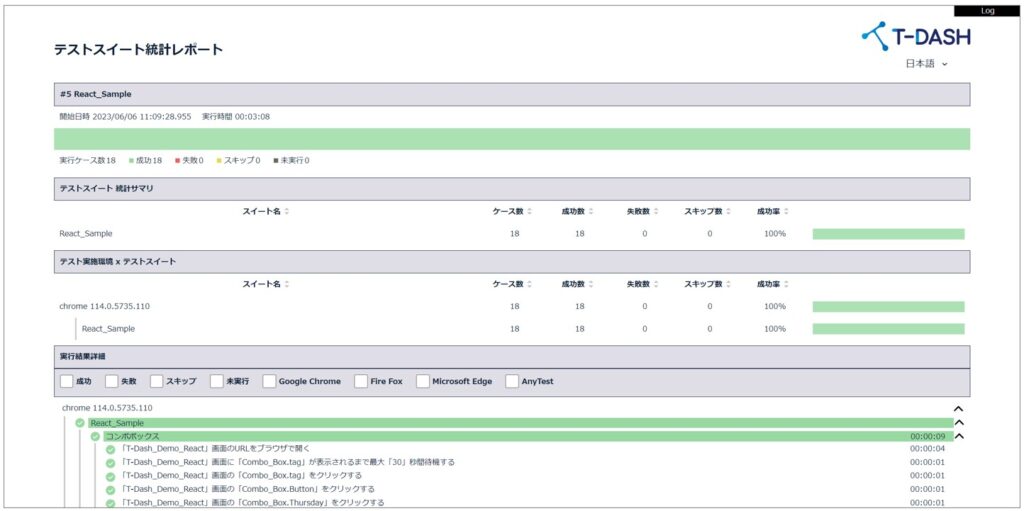The width and height of the screenshot is (1024, 511).
Task: Enable the 失敗 filter checkbox
Action: pos(112,381)
